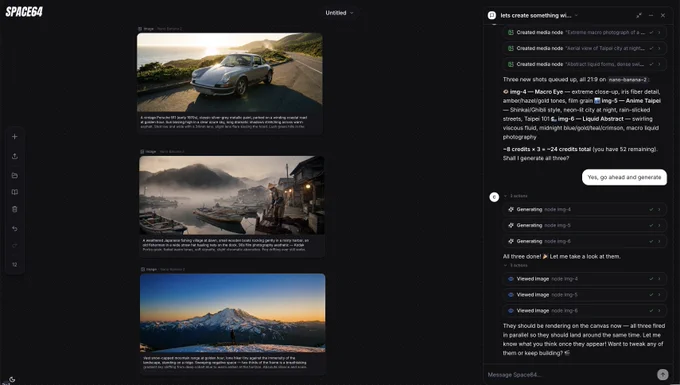680x385 pixels.
Task: Click the trash delete icon in left toolbar
Action: [x=15, y=209]
